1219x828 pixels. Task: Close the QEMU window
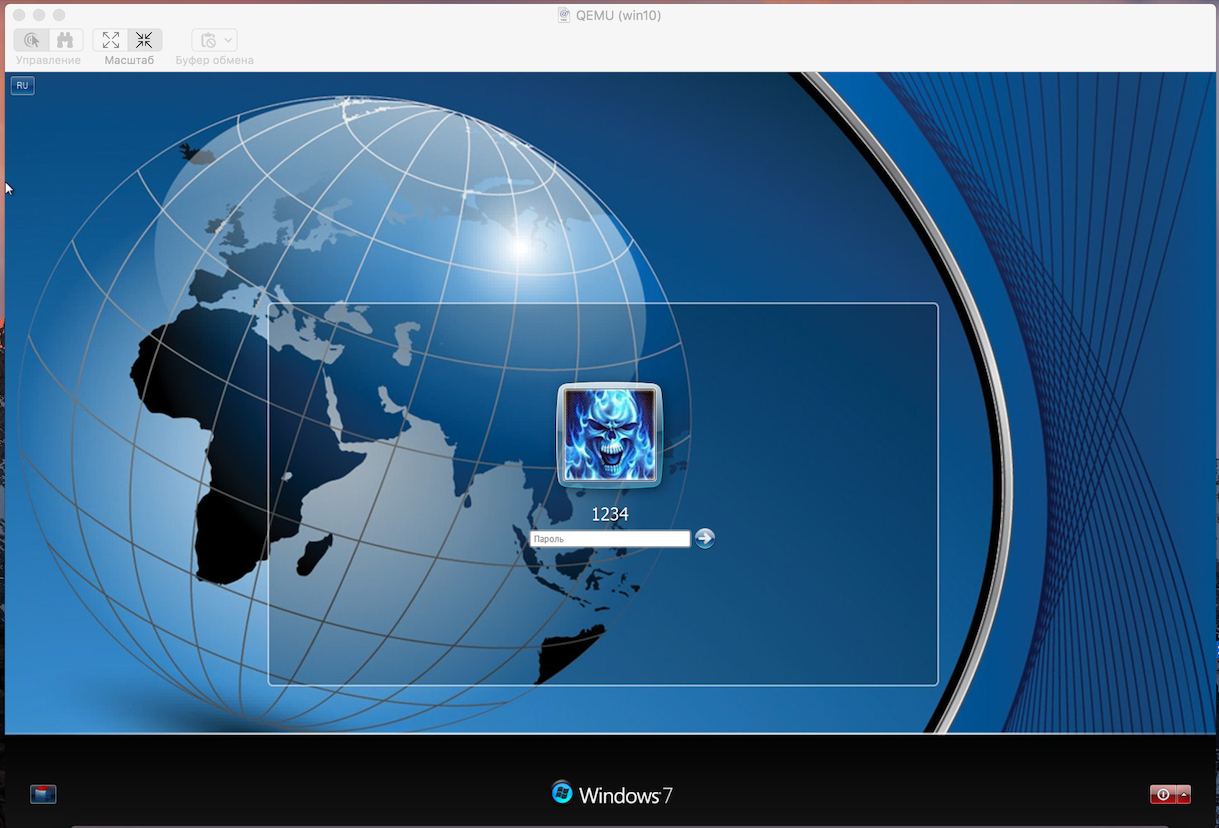point(19,15)
